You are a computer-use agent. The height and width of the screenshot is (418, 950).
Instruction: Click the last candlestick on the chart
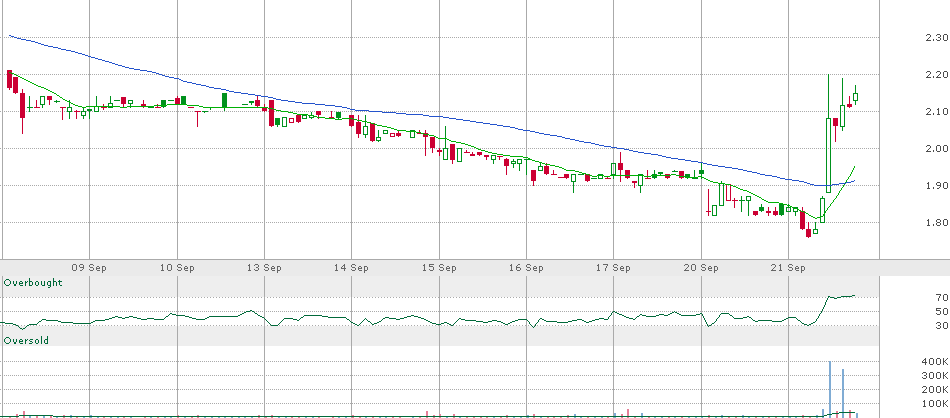coord(855,96)
